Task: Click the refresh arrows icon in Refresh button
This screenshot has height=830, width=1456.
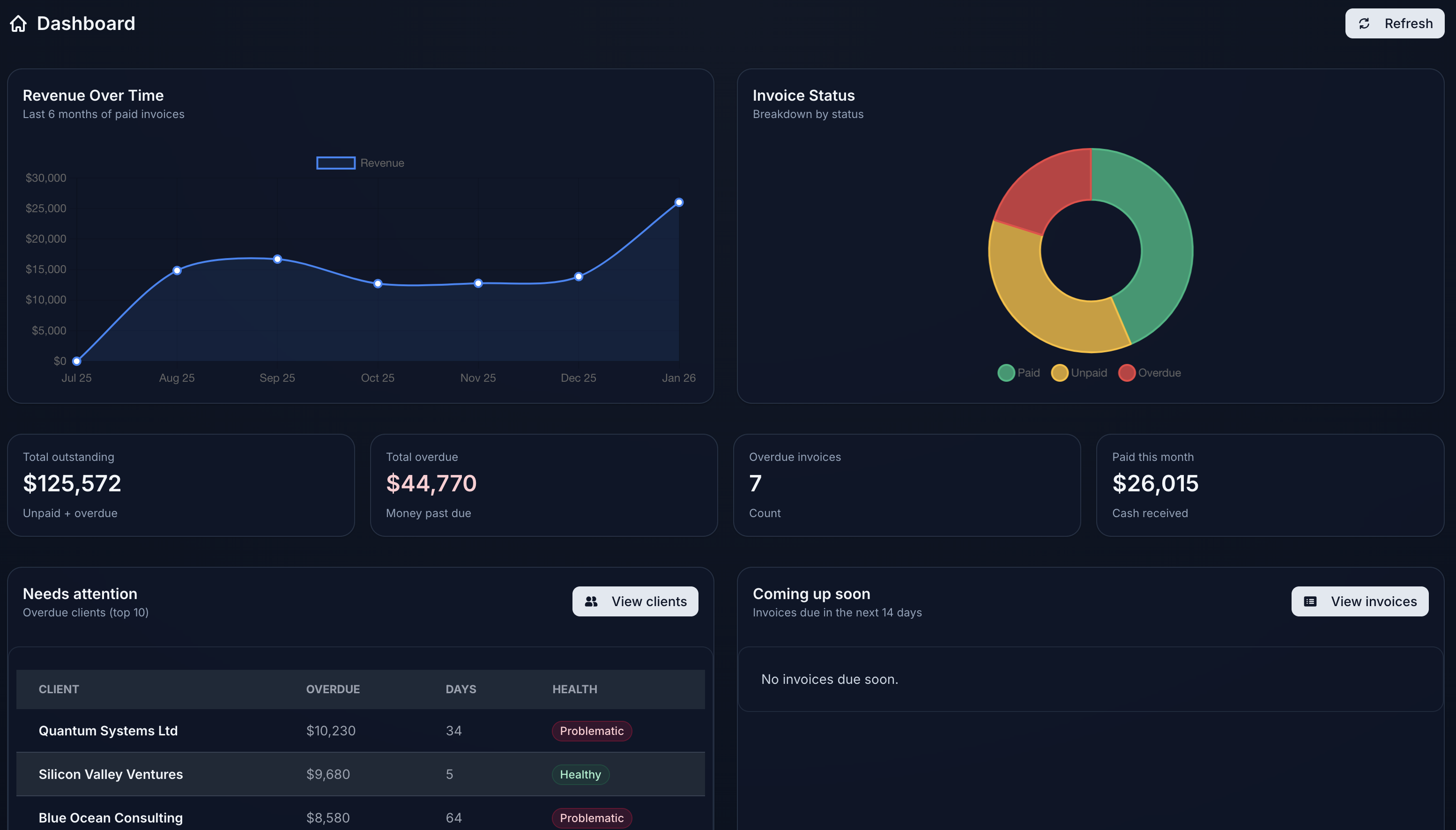Action: pos(1365,23)
